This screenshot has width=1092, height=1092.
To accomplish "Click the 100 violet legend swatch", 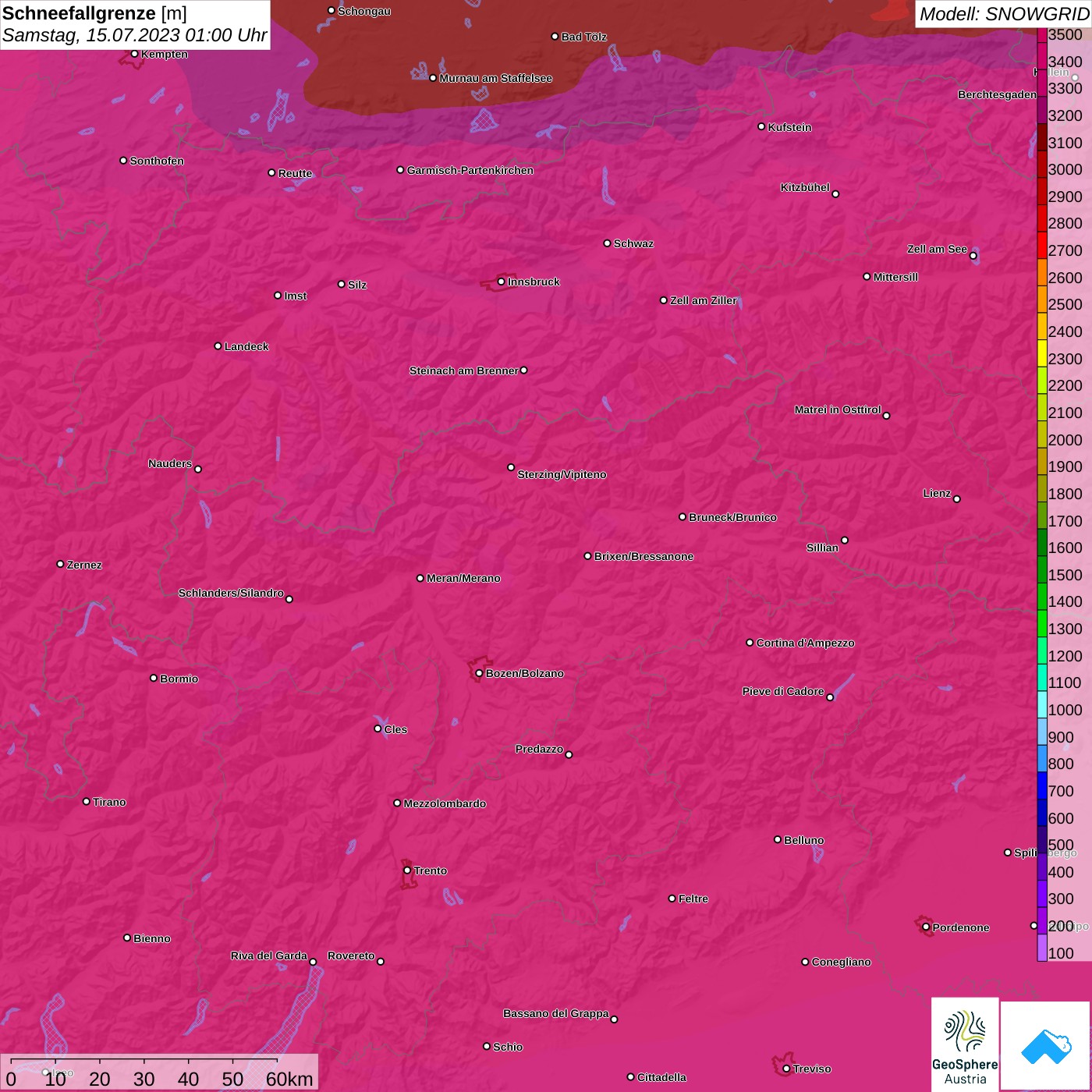I will coord(1041,948).
